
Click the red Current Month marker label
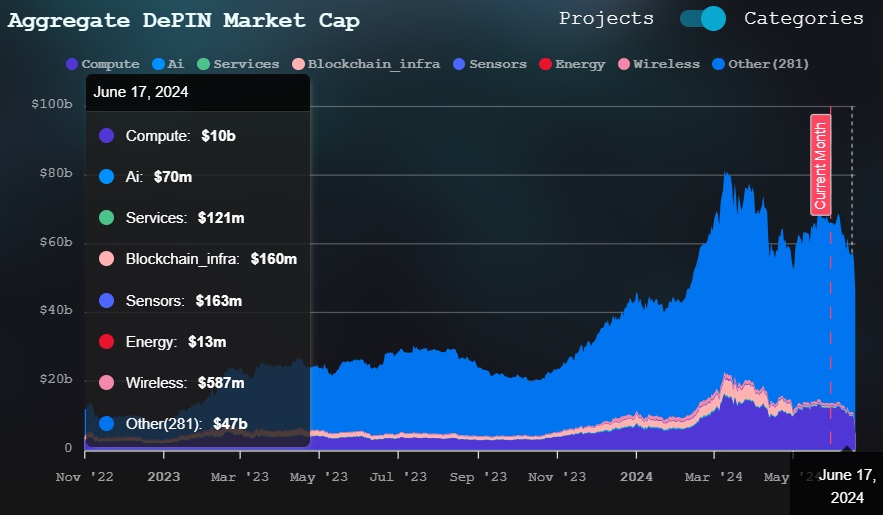coord(820,164)
